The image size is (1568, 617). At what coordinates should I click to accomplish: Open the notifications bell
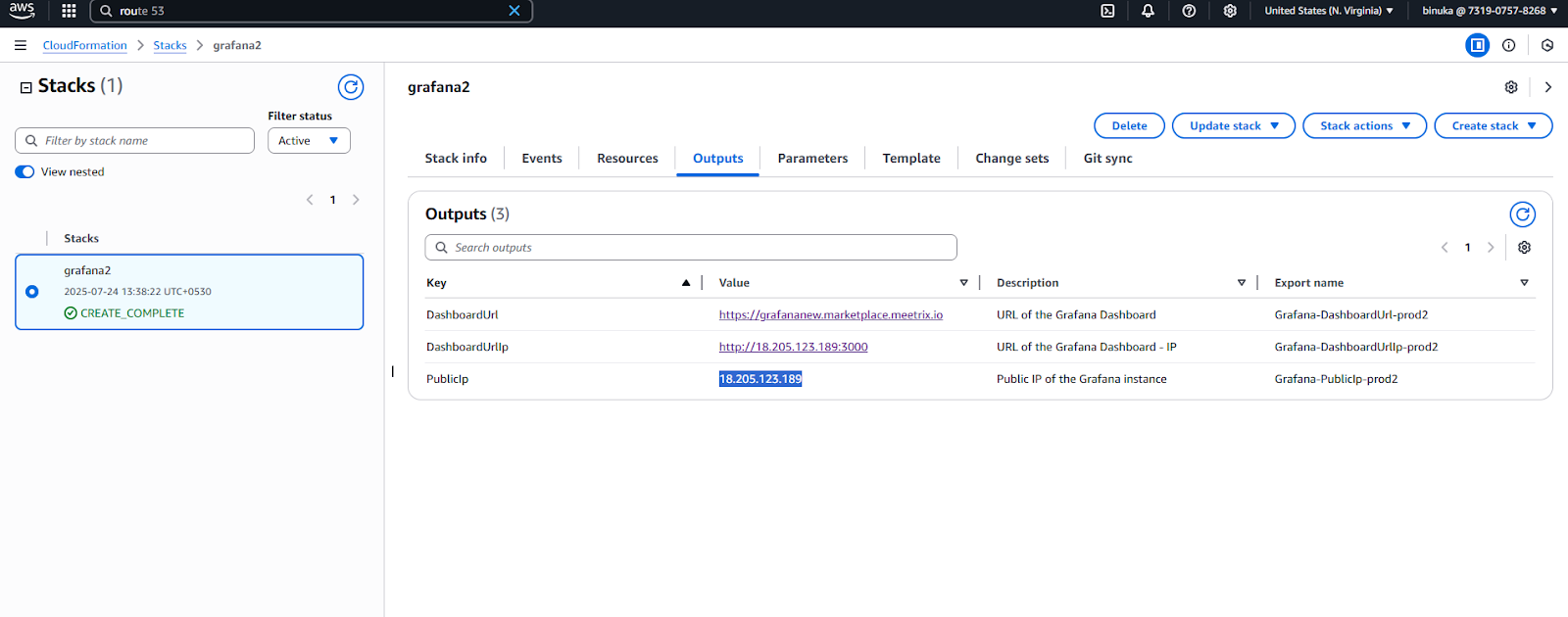1148,11
